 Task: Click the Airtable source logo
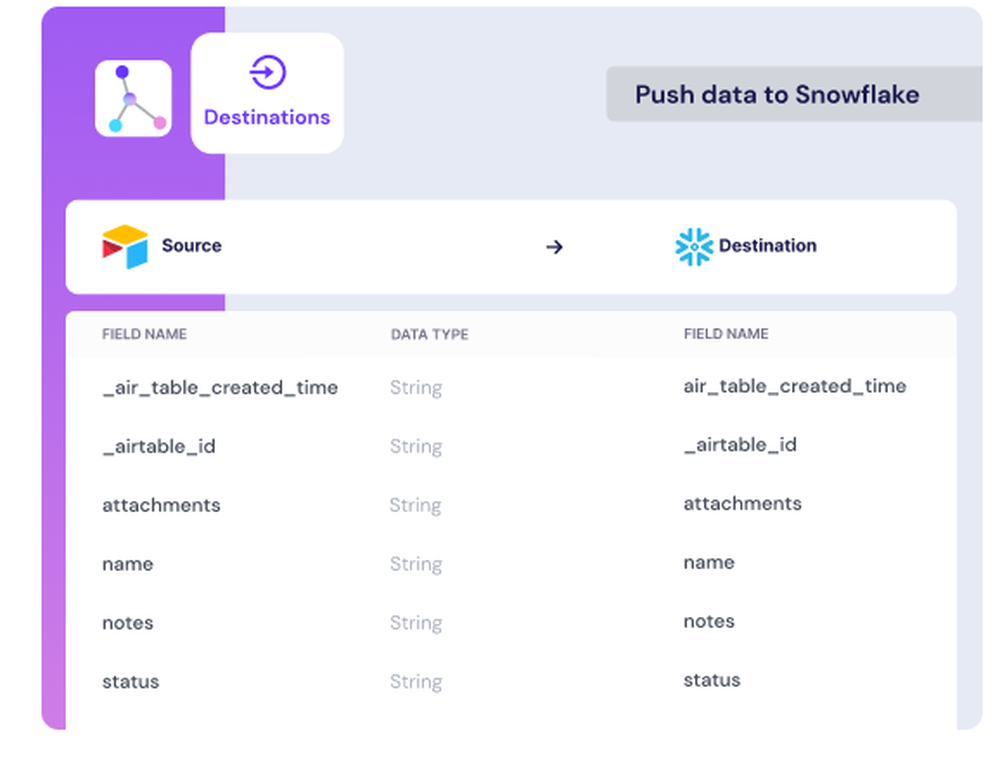point(125,246)
